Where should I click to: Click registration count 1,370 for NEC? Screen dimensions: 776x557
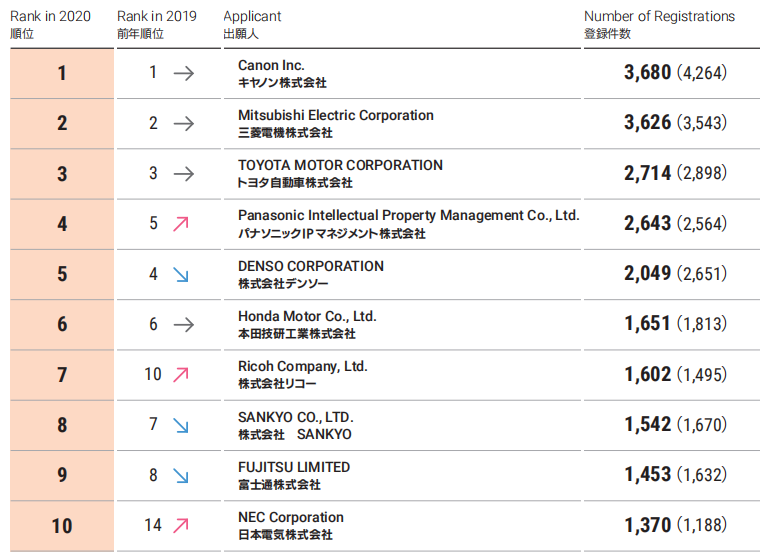pos(647,525)
